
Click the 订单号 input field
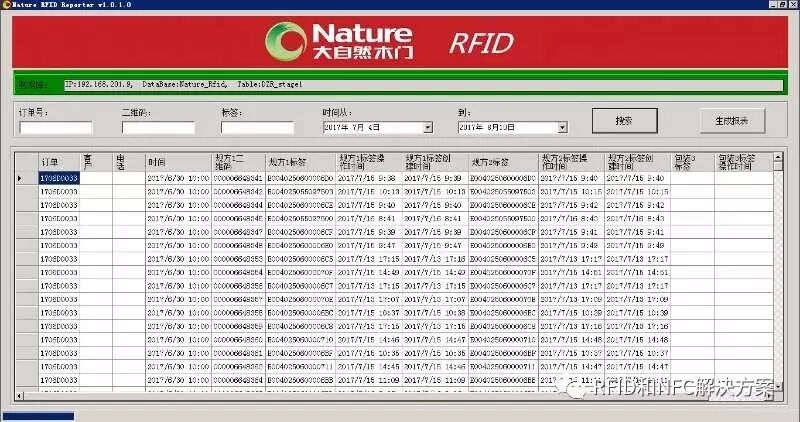56,128
